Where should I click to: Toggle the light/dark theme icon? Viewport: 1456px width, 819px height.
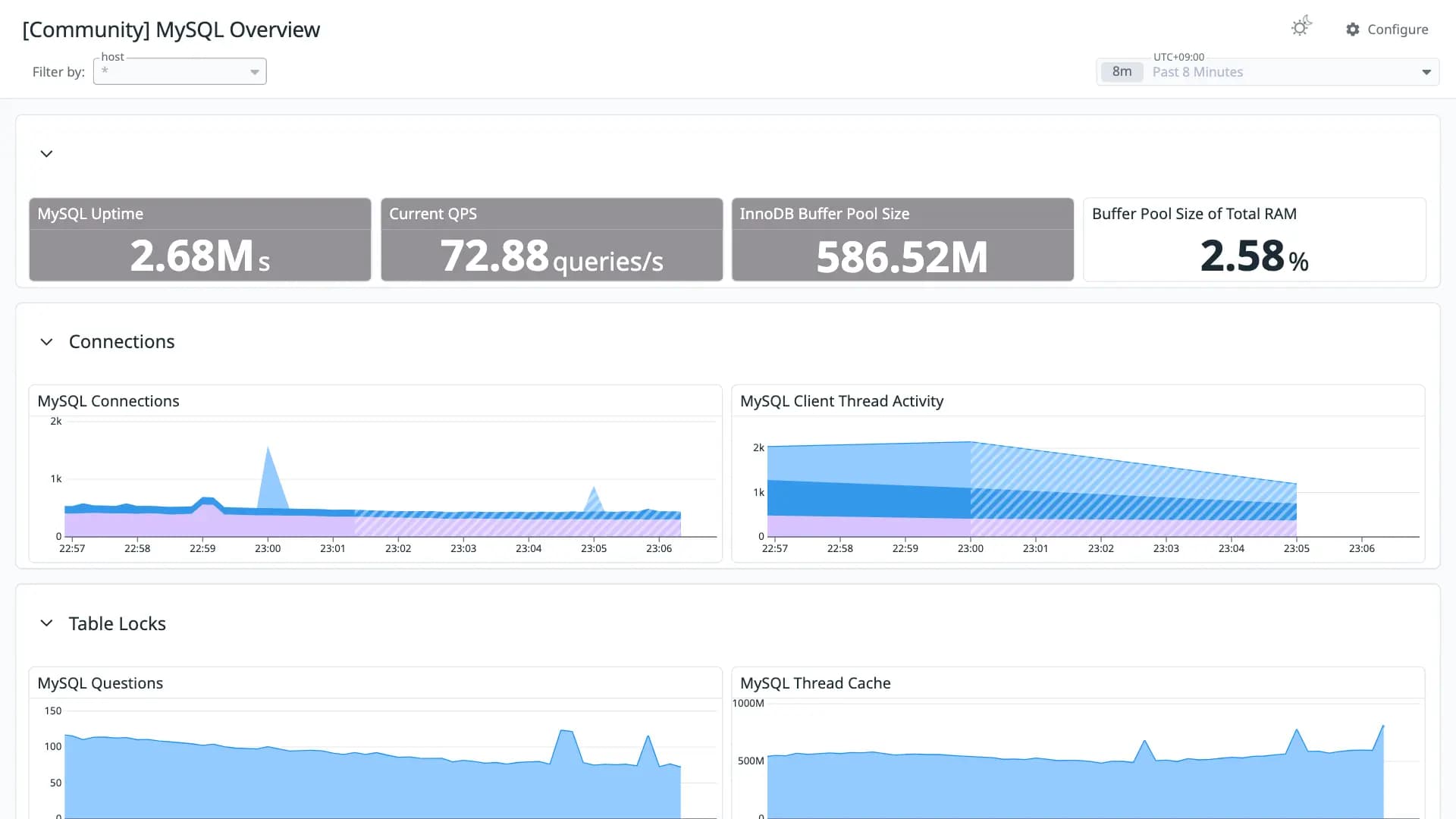(1301, 27)
